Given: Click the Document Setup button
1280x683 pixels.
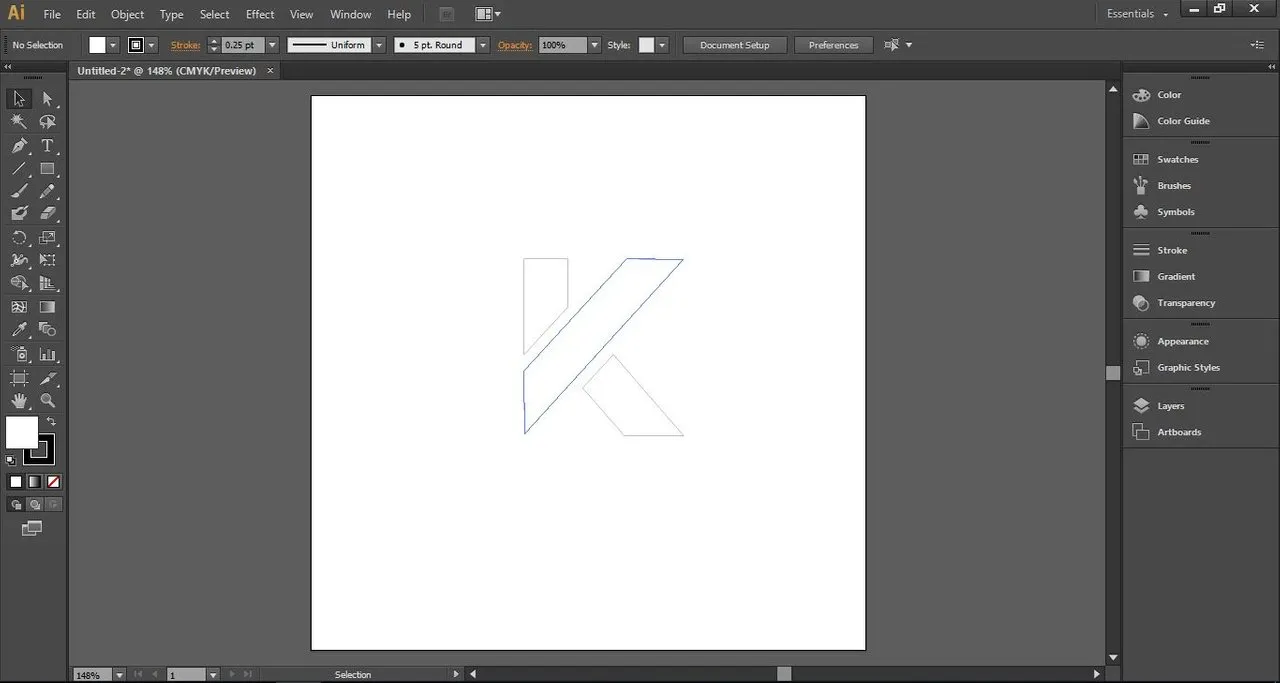Looking at the screenshot, I should point(735,45).
